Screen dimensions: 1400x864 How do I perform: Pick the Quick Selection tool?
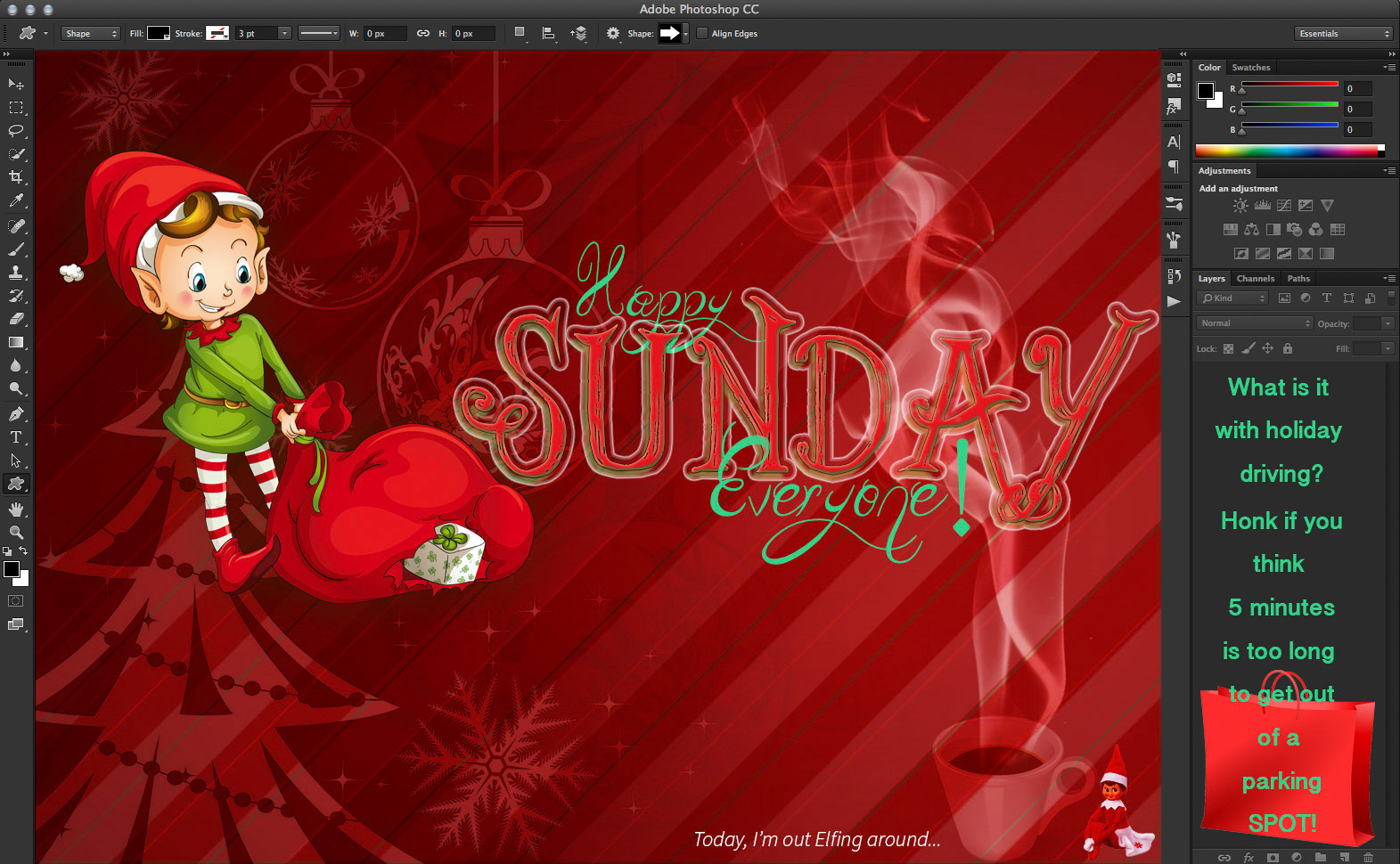coord(16,154)
